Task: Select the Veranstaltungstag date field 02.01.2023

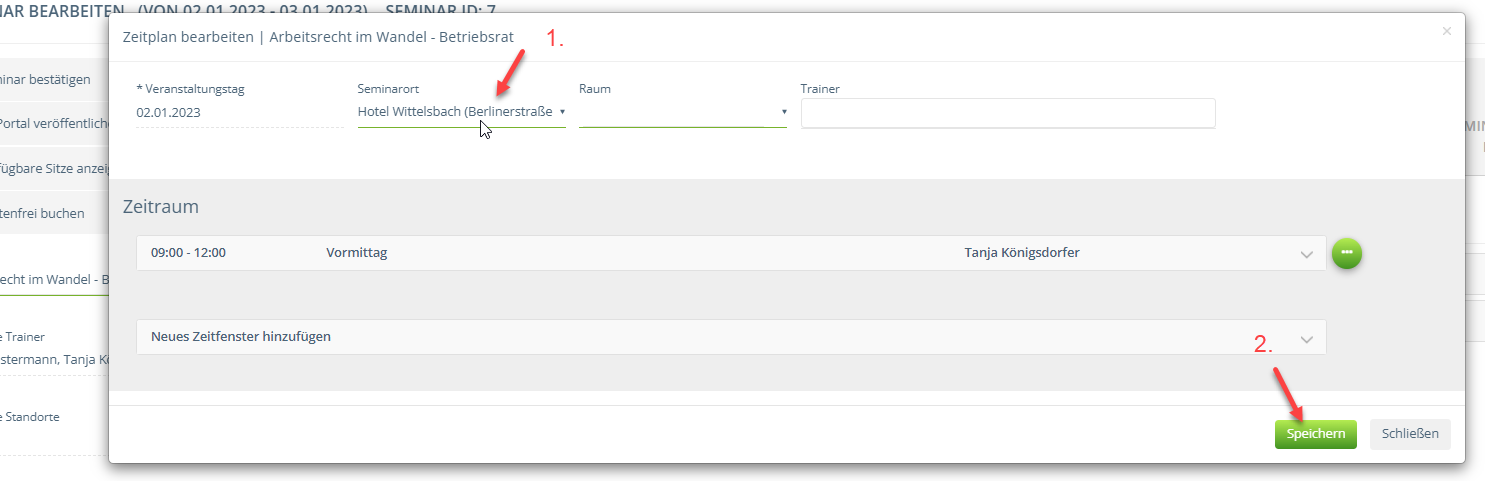Action: click(x=239, y=113)
